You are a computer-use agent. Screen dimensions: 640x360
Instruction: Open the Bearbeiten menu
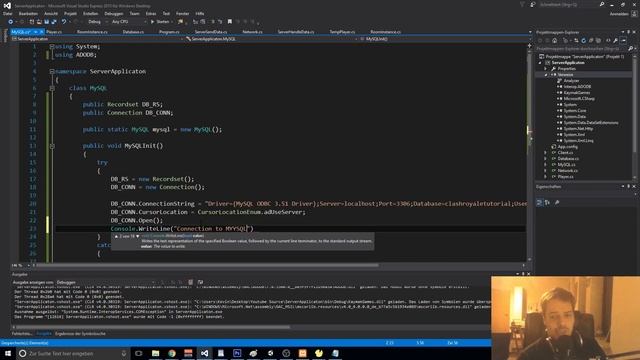click(x=28, y=13)
